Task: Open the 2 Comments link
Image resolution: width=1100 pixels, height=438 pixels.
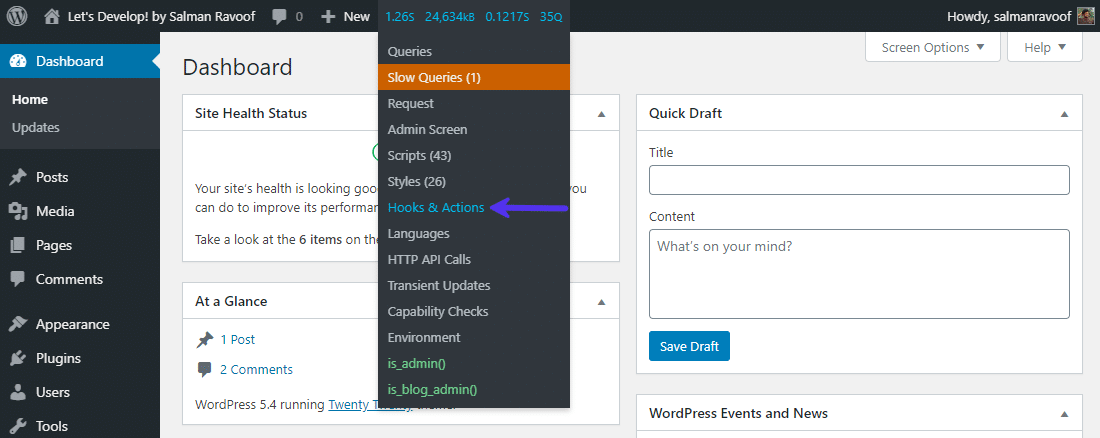Action: [x=256, y=369]
